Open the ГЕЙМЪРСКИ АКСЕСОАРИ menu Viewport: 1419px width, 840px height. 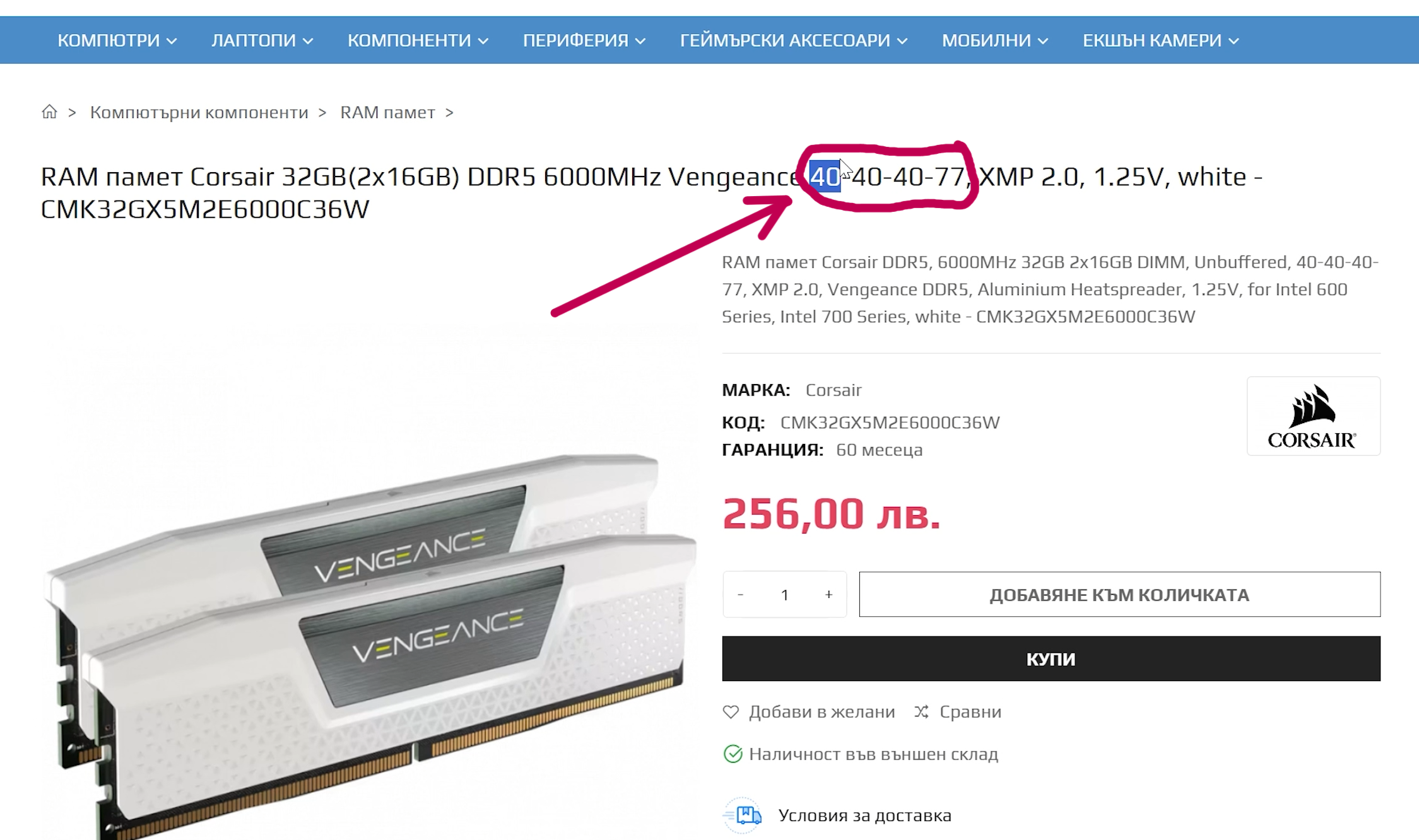(x=794, y=40)
